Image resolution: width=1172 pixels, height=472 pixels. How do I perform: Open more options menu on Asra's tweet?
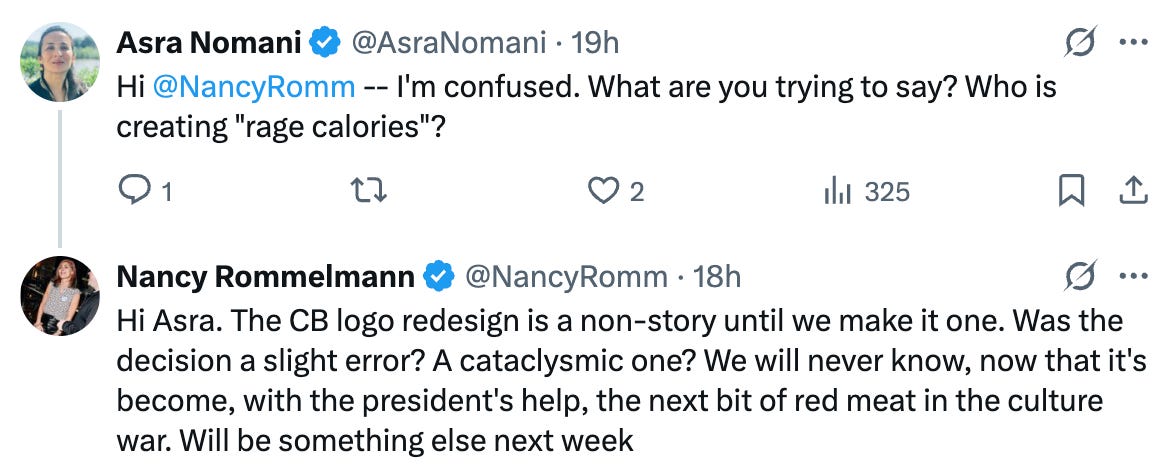pyautogui.click(x=1133, y=43)
